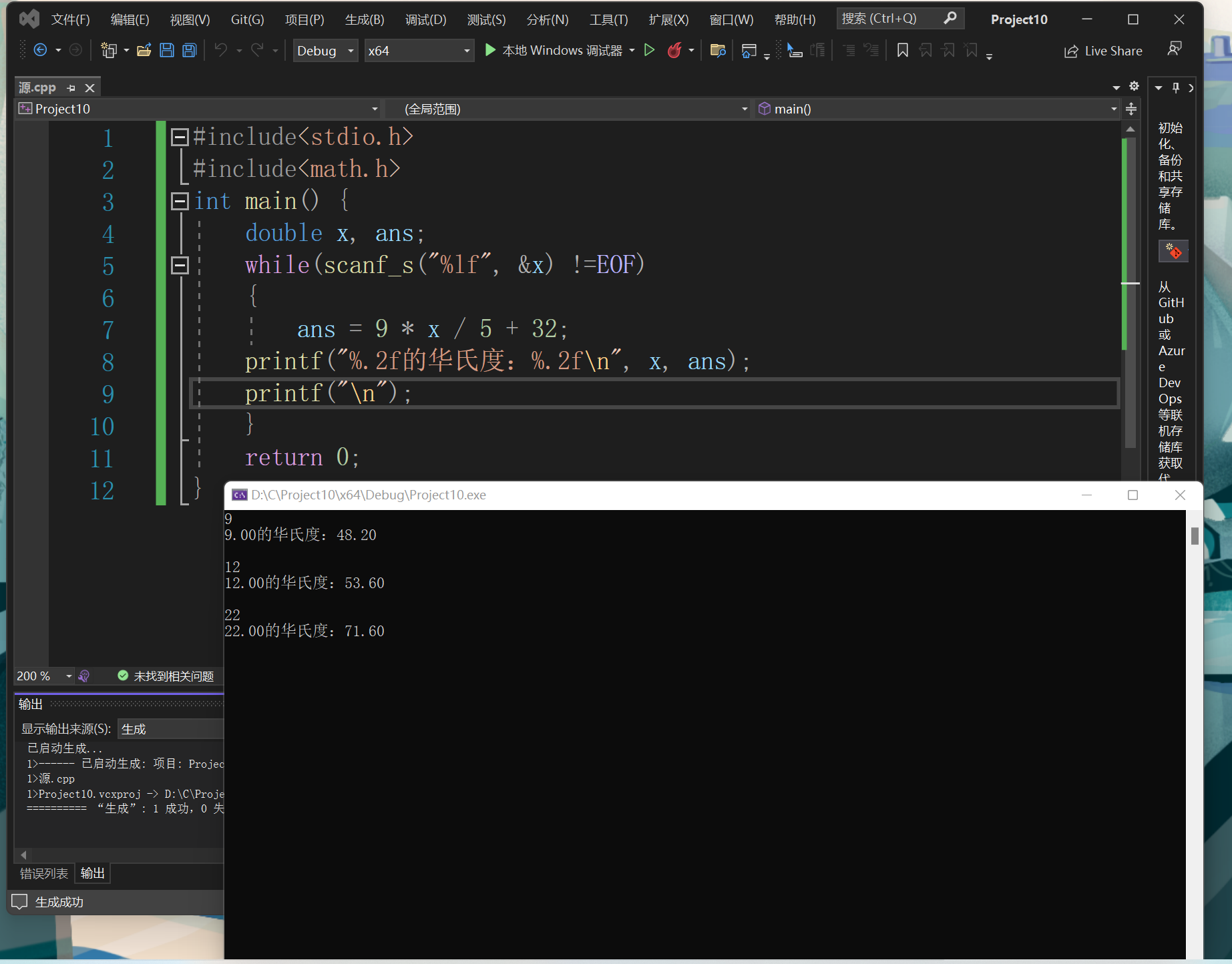Click the console window vertical scrollbar thumb
This screenshot has width=1232, height=964.
[x=1195, y=535]
